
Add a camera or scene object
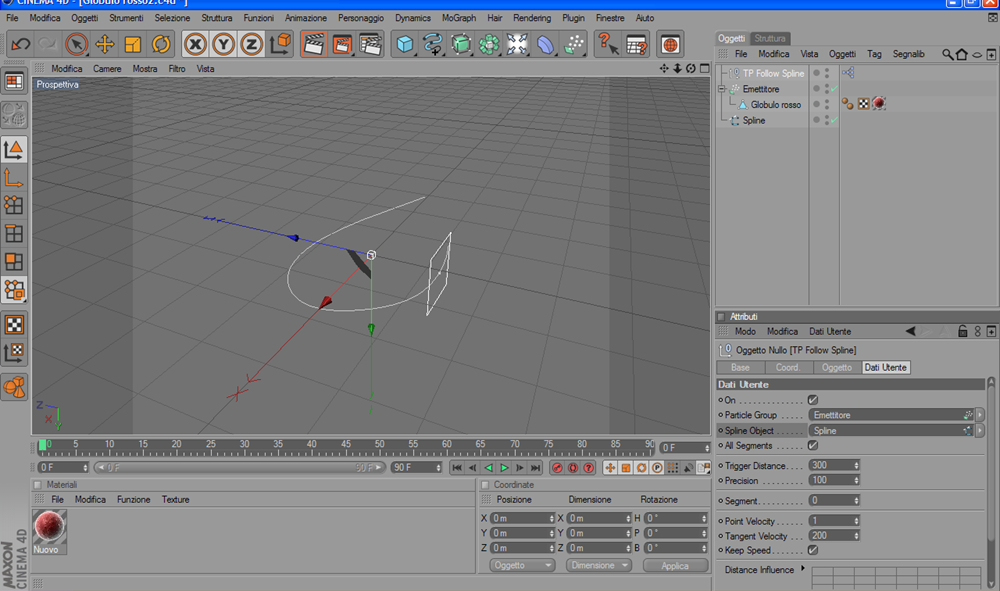click(x=517, y=44)
